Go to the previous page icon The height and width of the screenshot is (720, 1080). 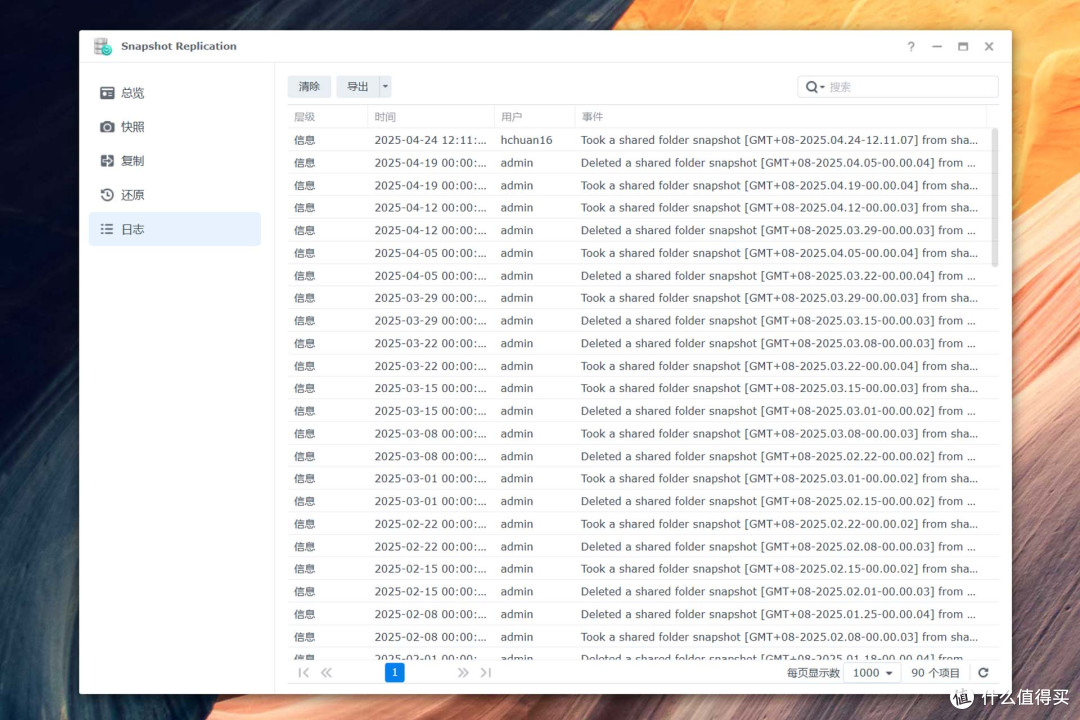[326, 672]
